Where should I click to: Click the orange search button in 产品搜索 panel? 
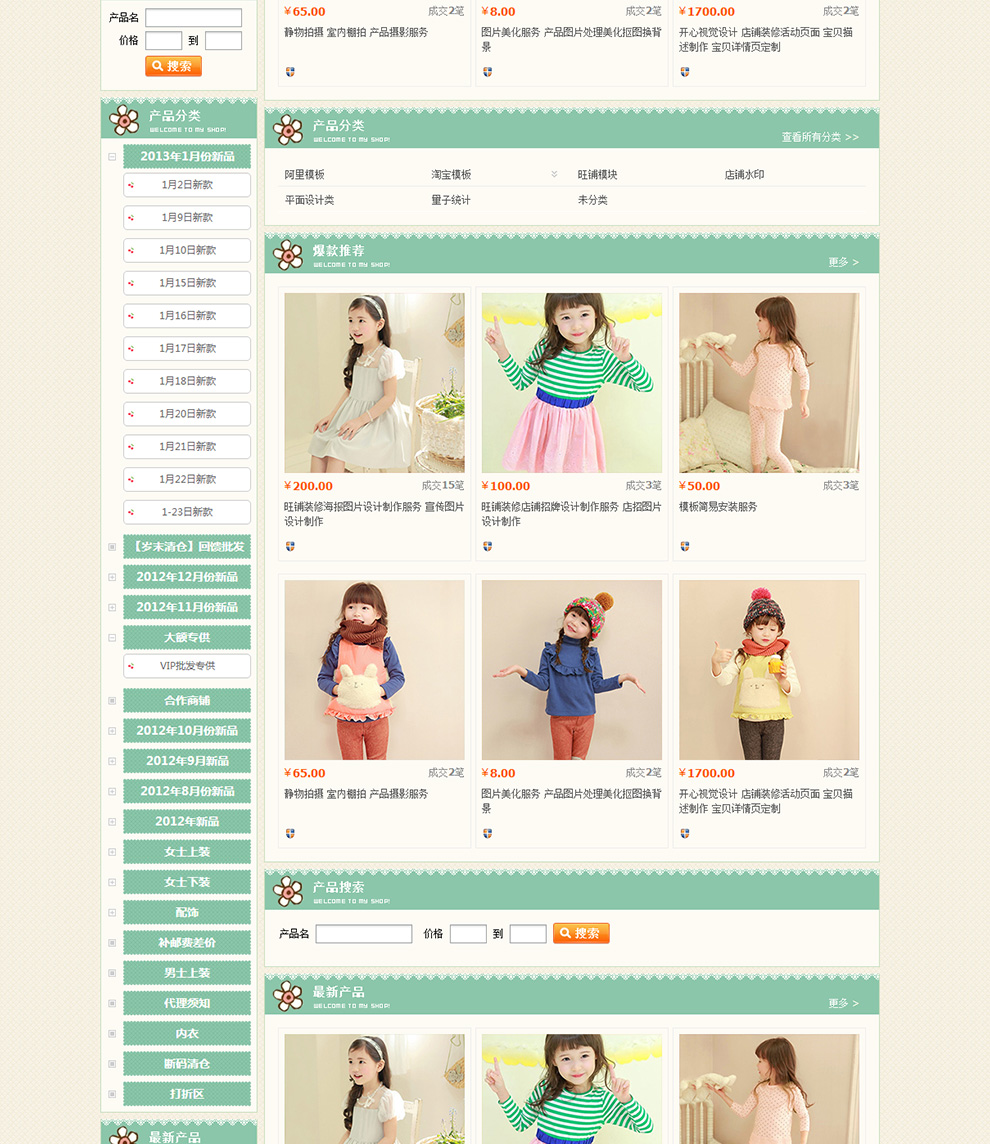581,933
